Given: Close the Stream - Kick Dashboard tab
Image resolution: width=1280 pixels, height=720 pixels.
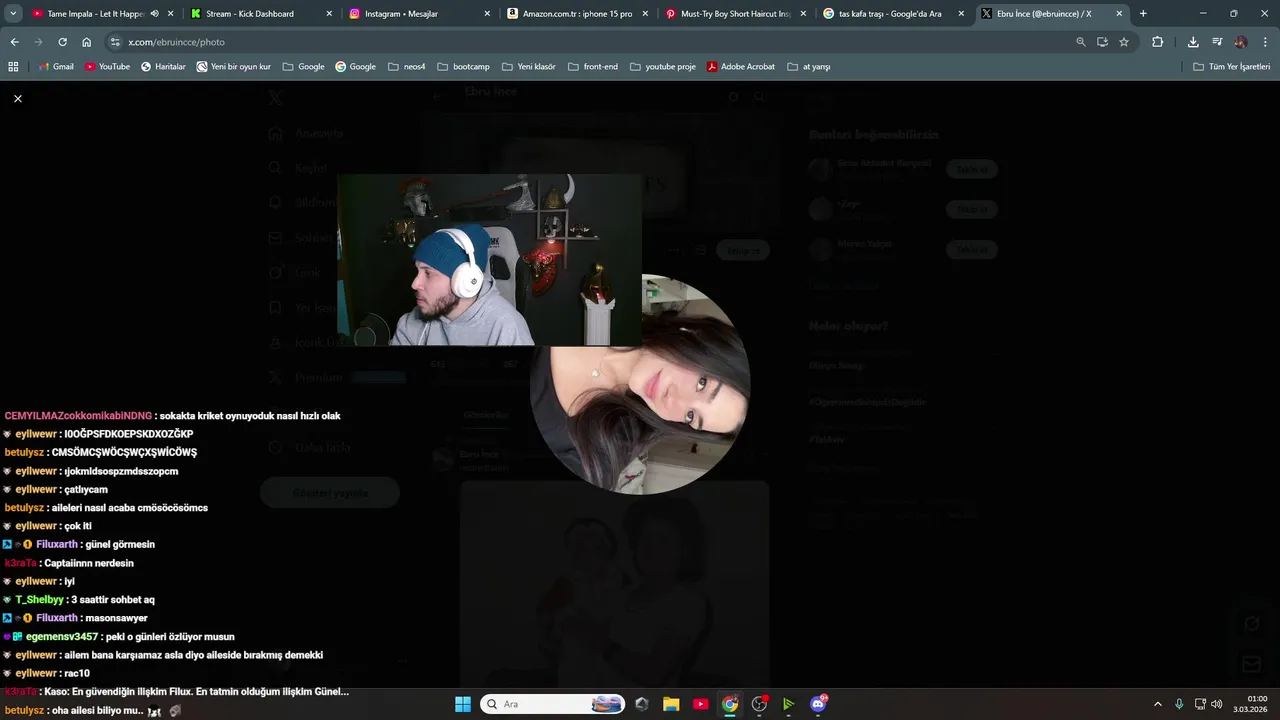Looking at the screenshot, I should pyautogui.click(x=329, y=14).
